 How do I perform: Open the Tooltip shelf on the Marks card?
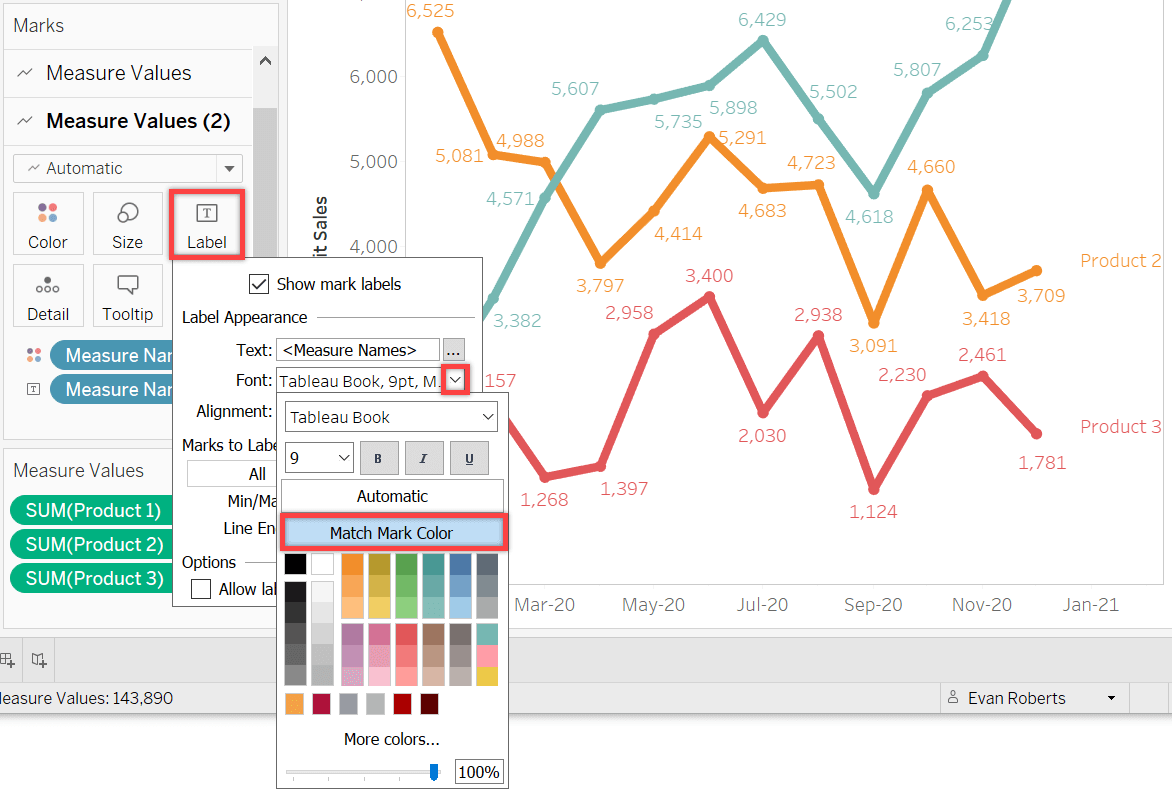tap(127, 295)
